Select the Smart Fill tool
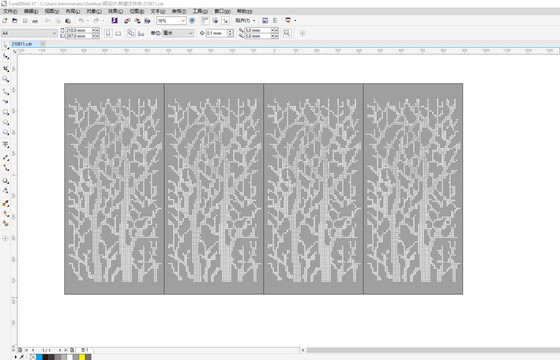 click(5, 224)
